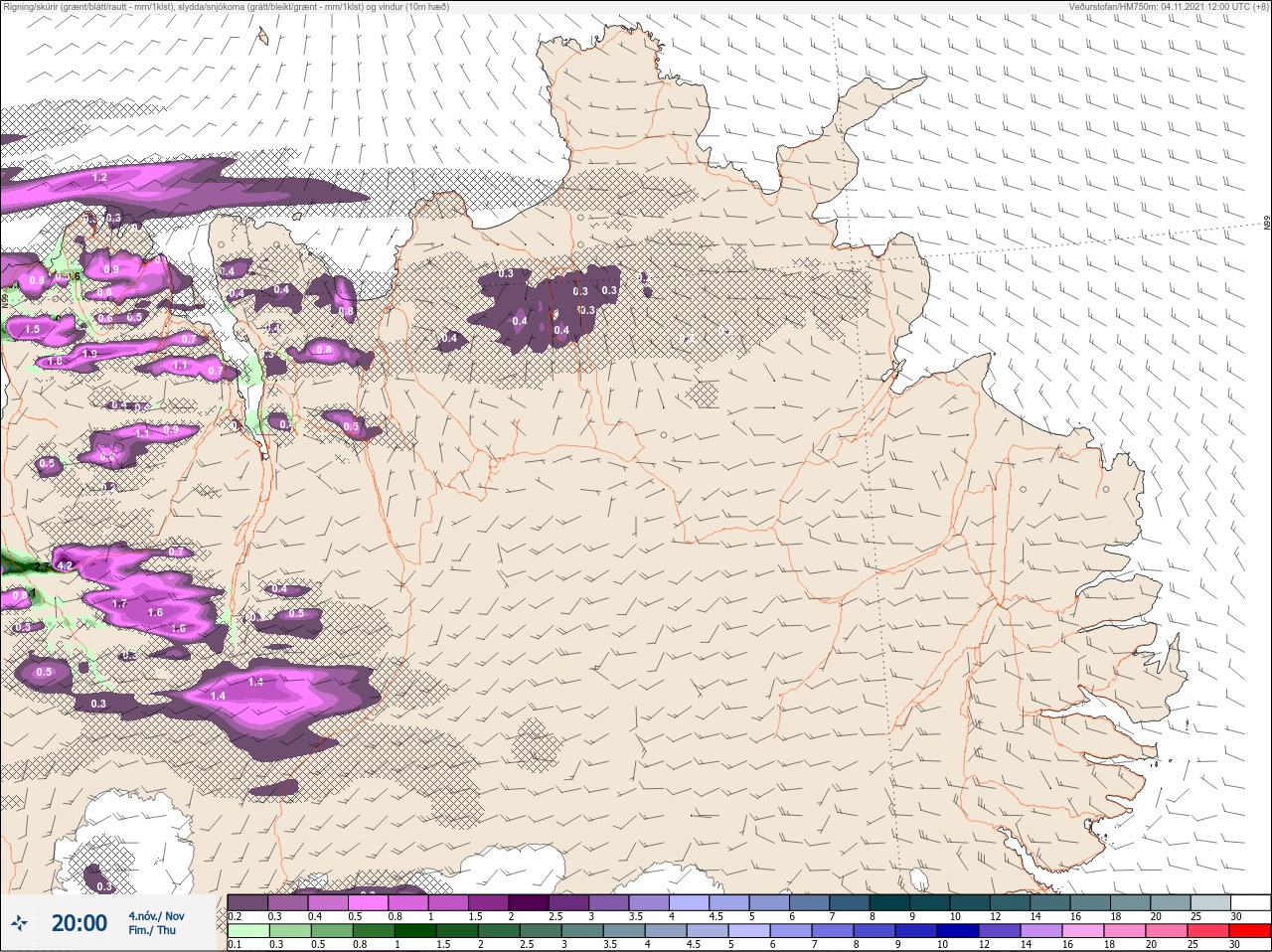Select the 0.5 green swatch in the lower scale
Viewport: 1272px width, 952px height.
pyautogui.click(x=332, y=931)
